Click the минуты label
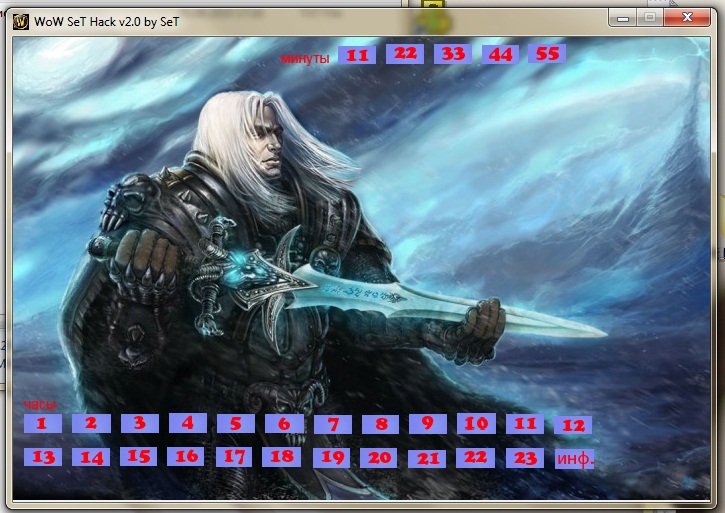The width and height of the screenshot is (725, 513). 305,58
